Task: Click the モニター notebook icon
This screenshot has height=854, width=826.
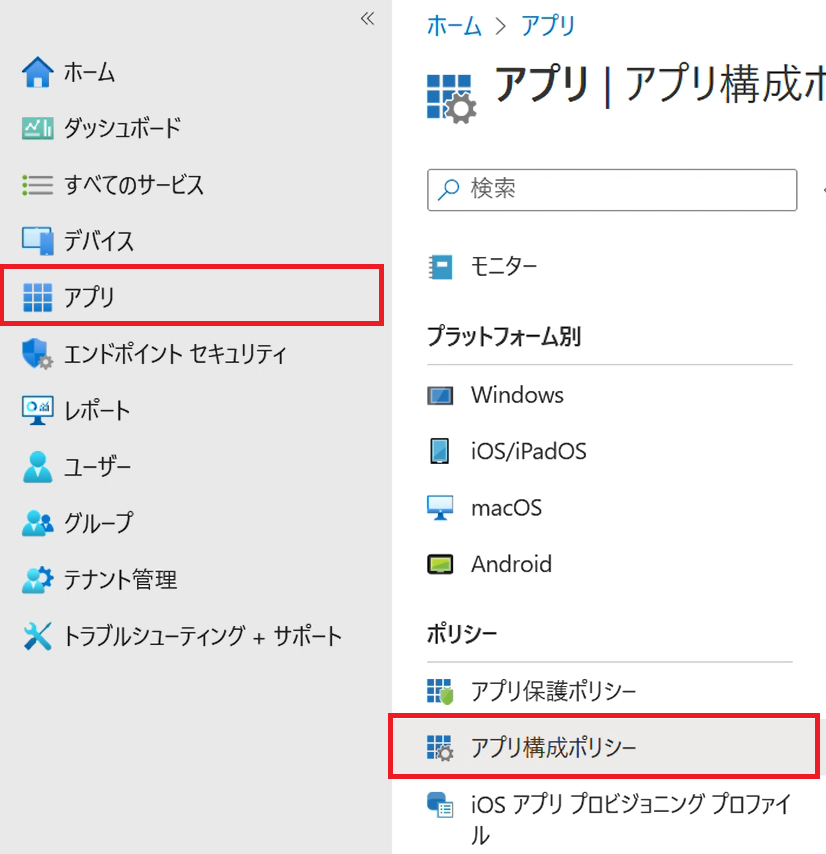Action: [440, 267]
